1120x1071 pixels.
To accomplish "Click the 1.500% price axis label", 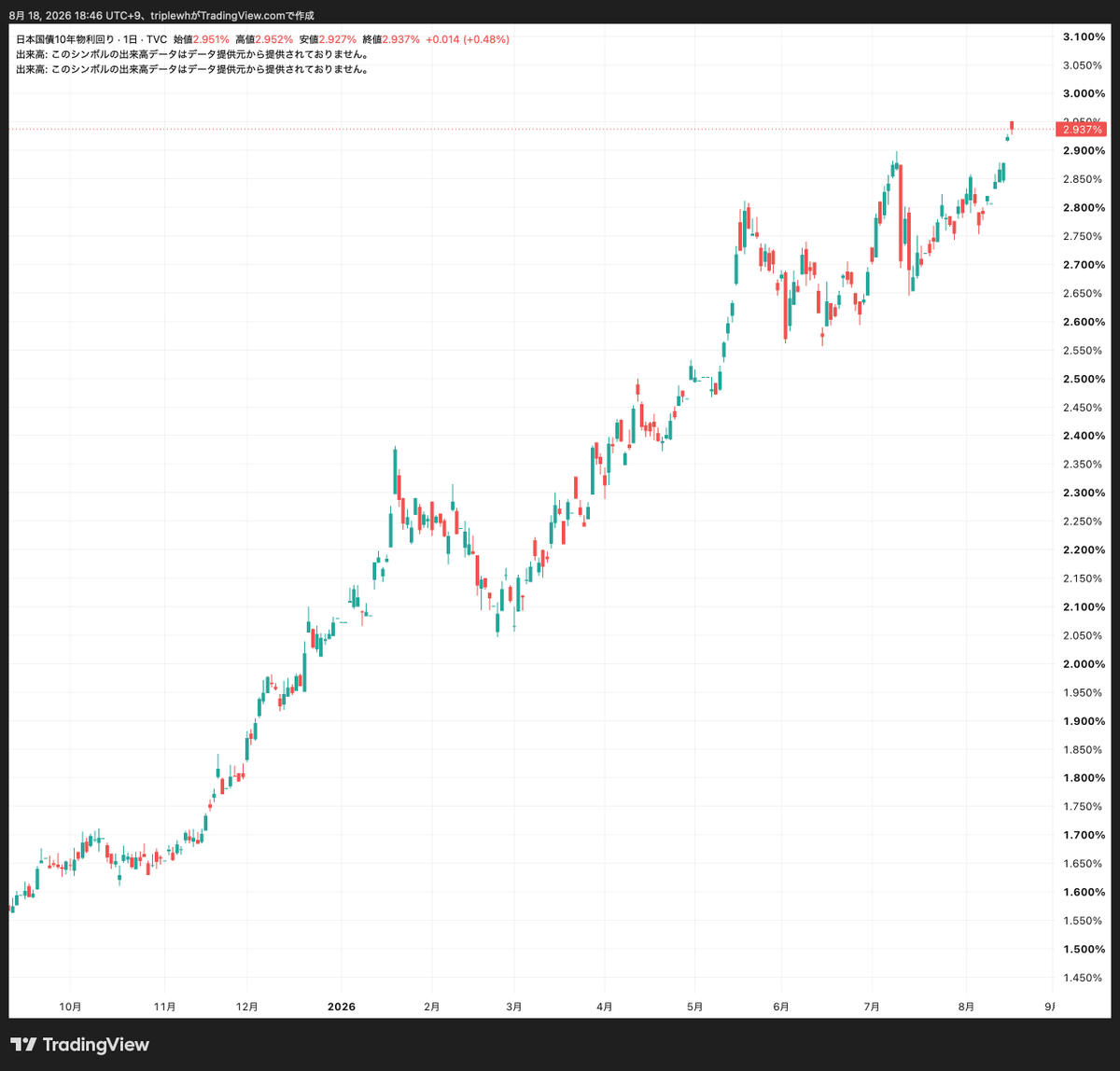I will pyautogui.click(x=1083, y=950).
